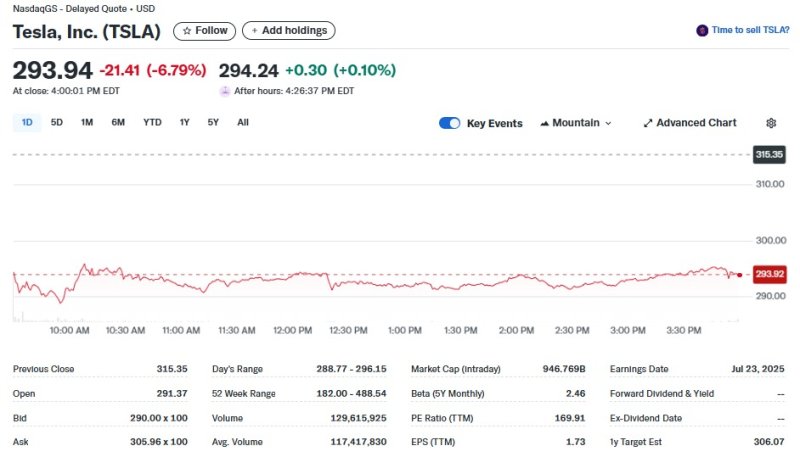Switch chart to YTD range
The width and height of the screenshot is (800, 457).
[152, 122]
